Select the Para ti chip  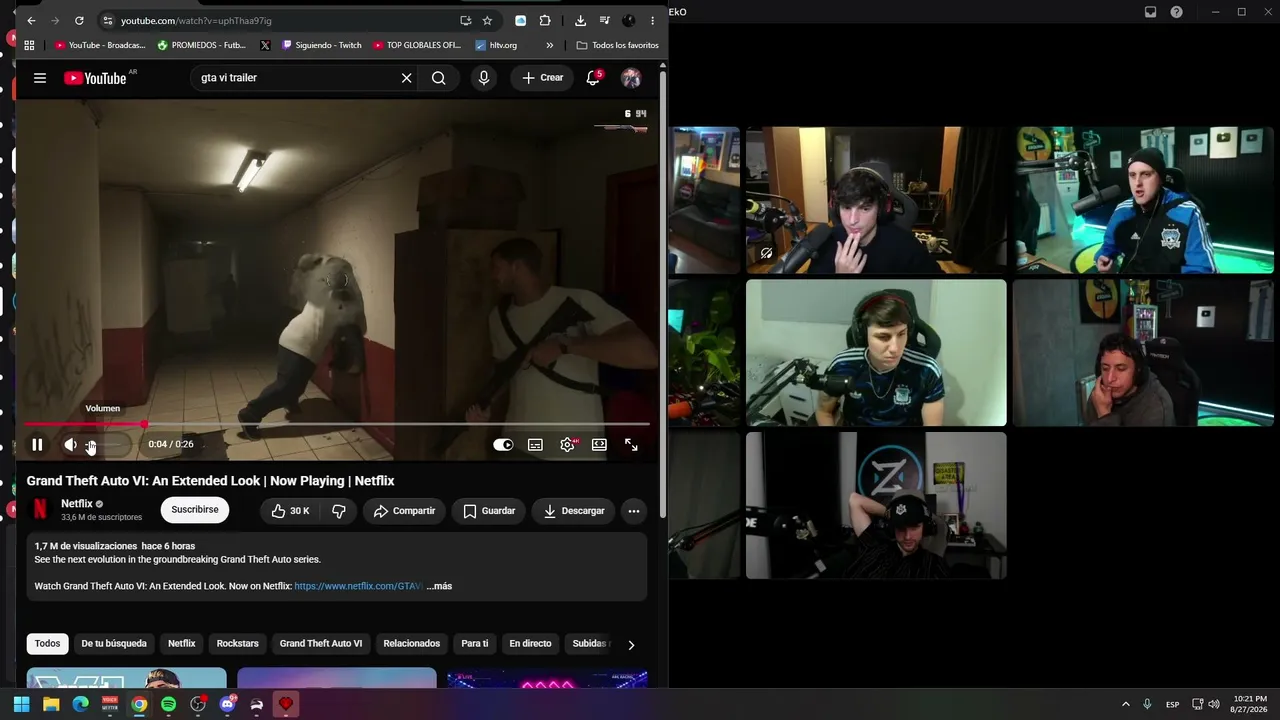coord(475,644)
